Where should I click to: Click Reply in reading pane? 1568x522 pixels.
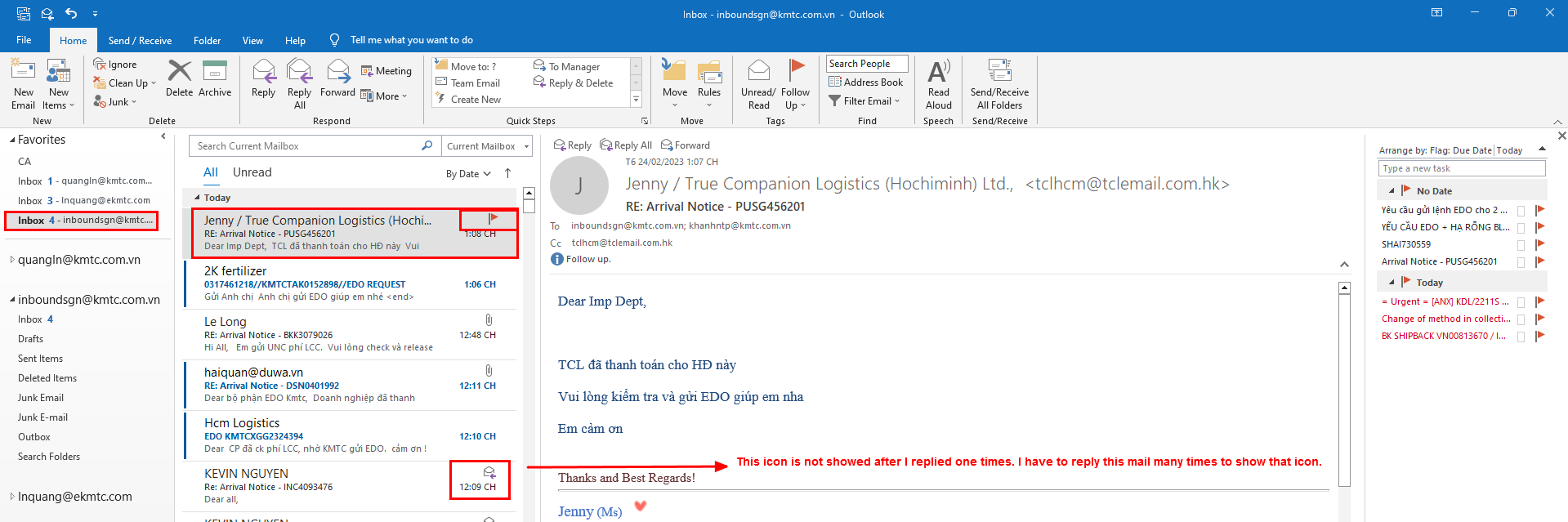pos(572,145)
